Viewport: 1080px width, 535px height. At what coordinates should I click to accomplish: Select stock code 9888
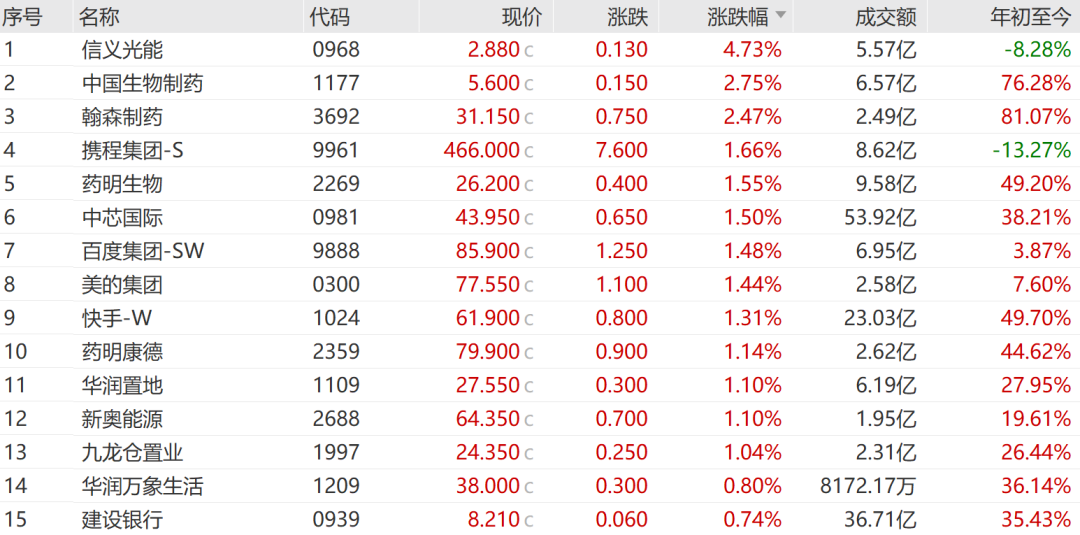pos(335,252)
